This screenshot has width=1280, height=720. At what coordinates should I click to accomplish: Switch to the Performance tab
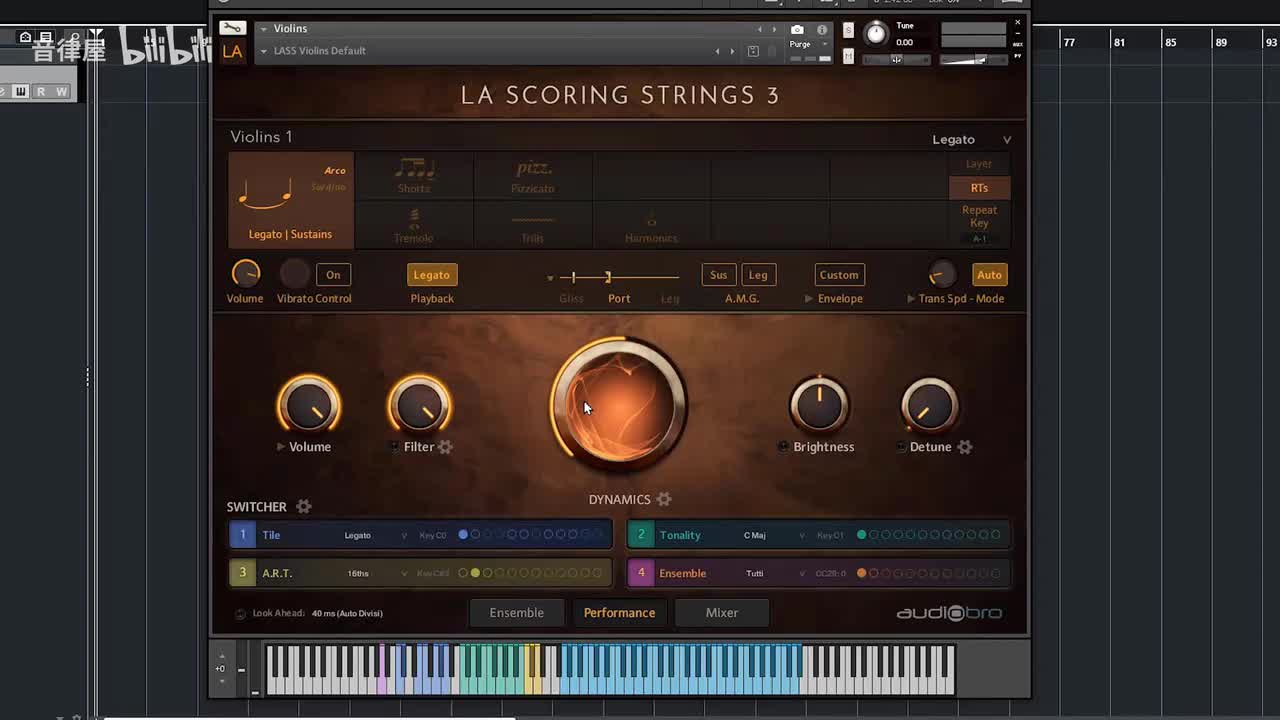[x=620, y=613]
